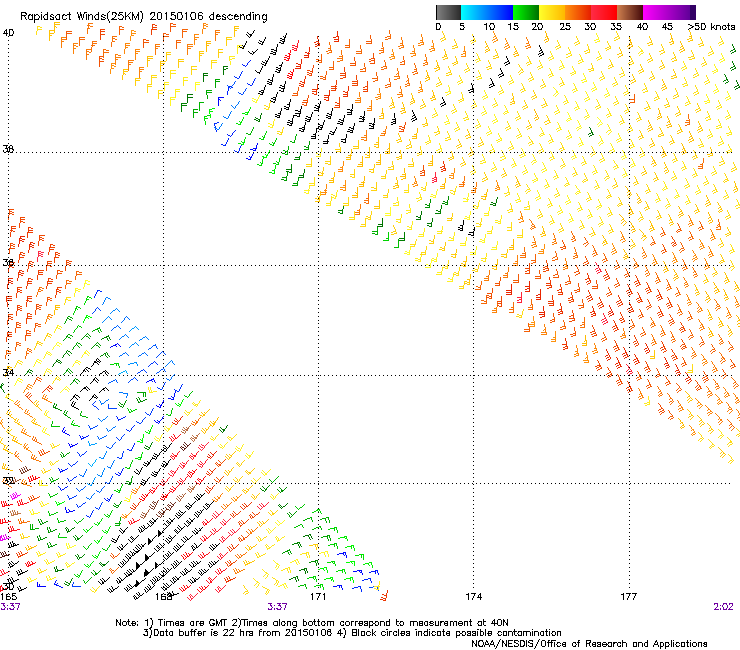Pick the red 30-35 knots color segment

tap(604, 12)
